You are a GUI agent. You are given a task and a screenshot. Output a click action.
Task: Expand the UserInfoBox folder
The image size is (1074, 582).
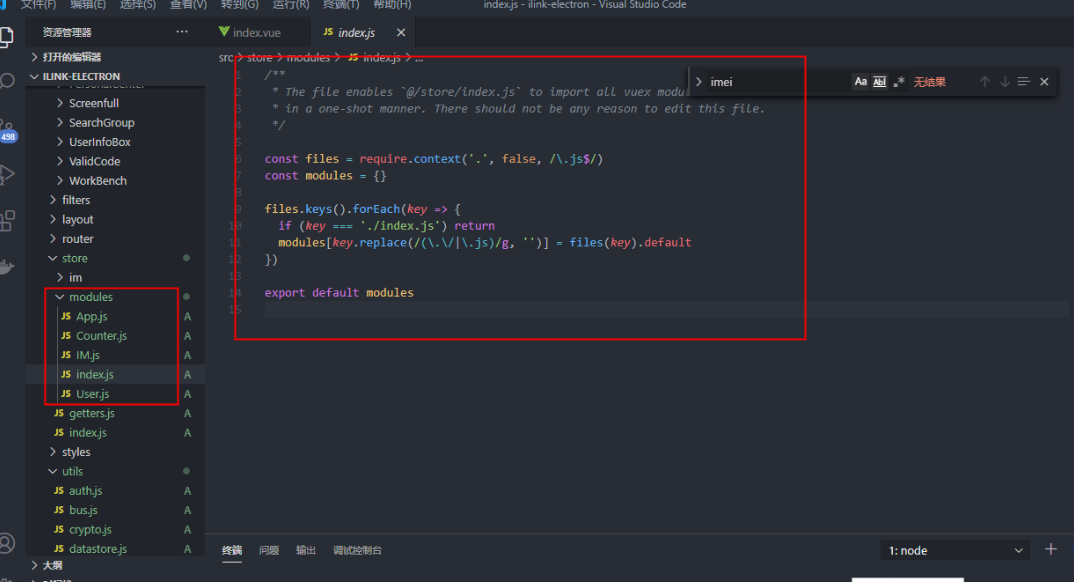click(x=115, y=142)
